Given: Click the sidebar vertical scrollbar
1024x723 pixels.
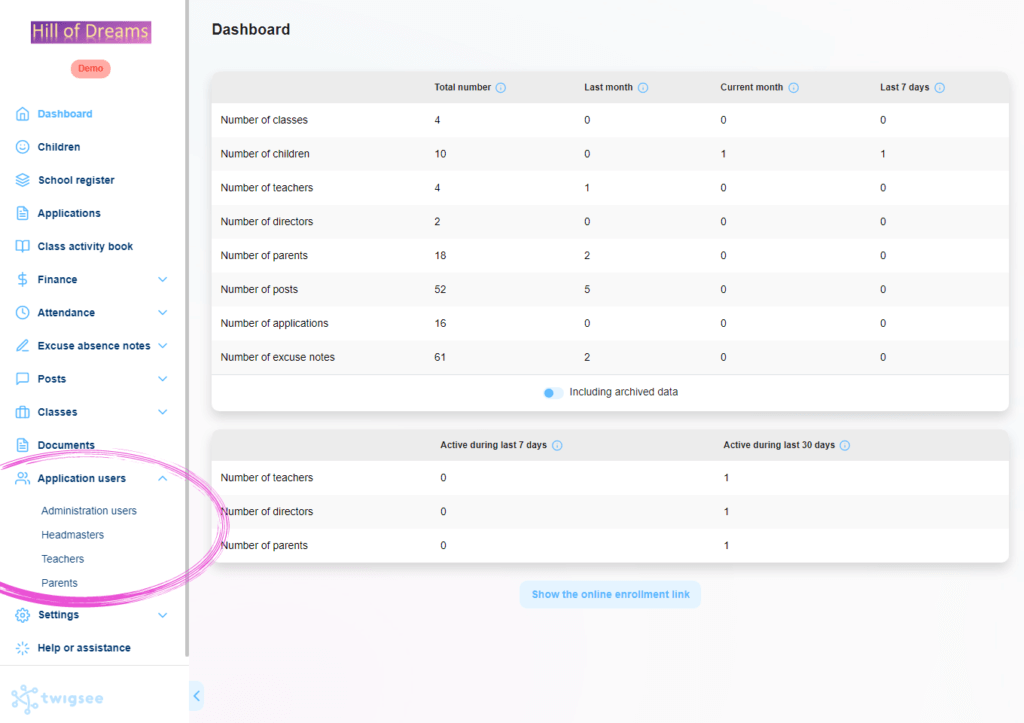Looking at the screenshot, I should (187, 329).
